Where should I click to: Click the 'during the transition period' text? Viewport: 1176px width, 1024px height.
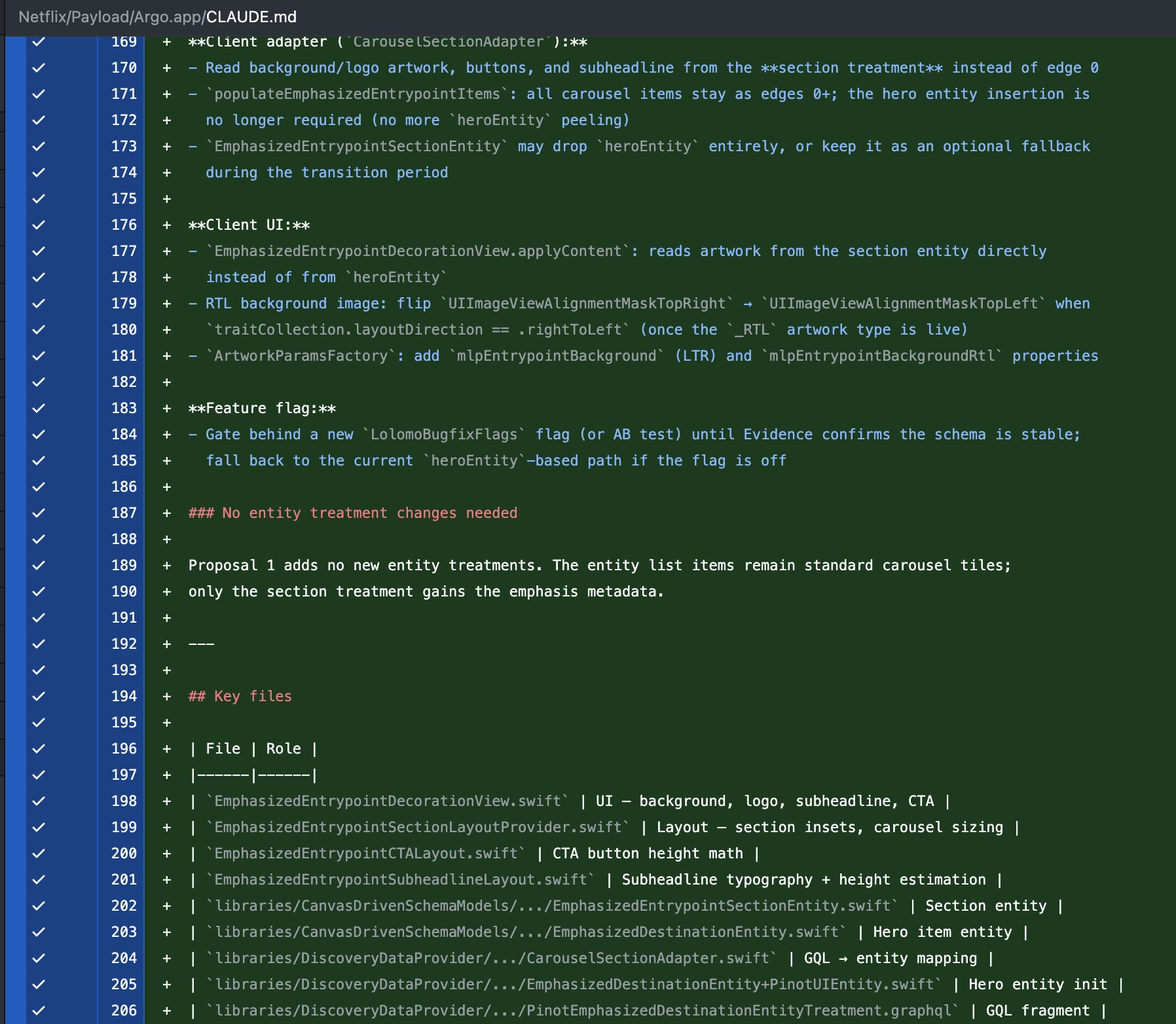point(327,172)
